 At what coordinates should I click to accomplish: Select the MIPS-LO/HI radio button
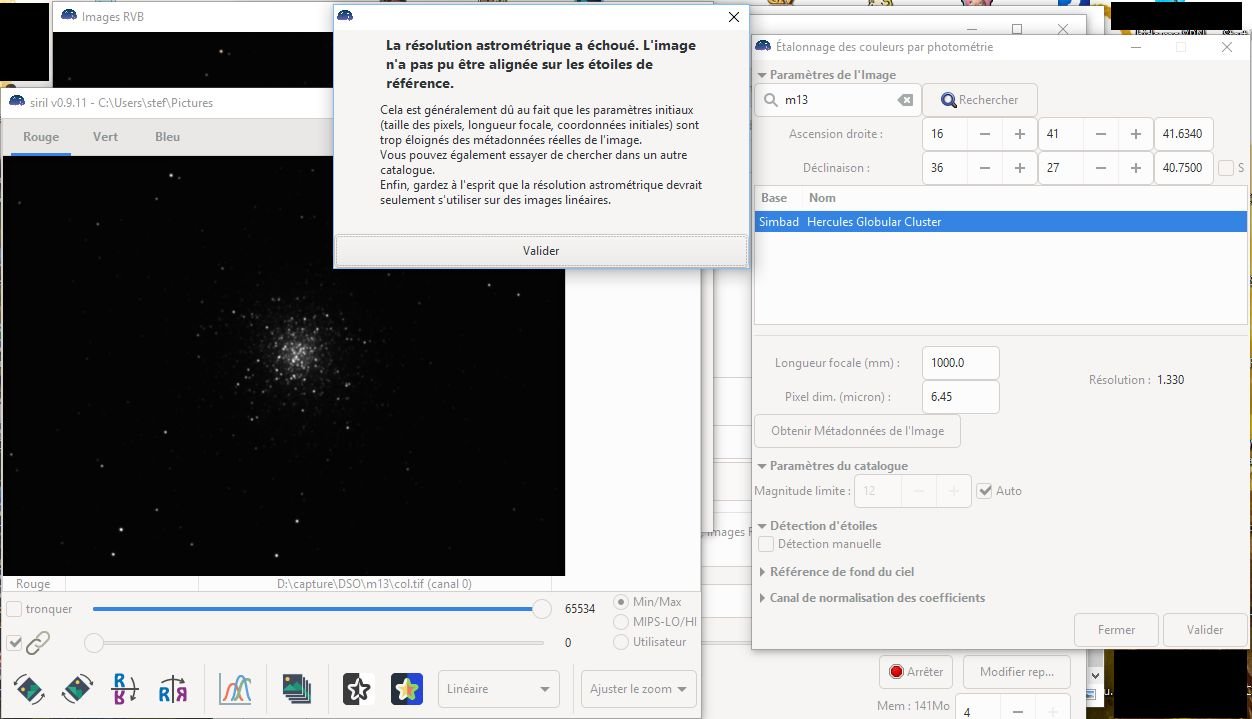pos(621,622)
